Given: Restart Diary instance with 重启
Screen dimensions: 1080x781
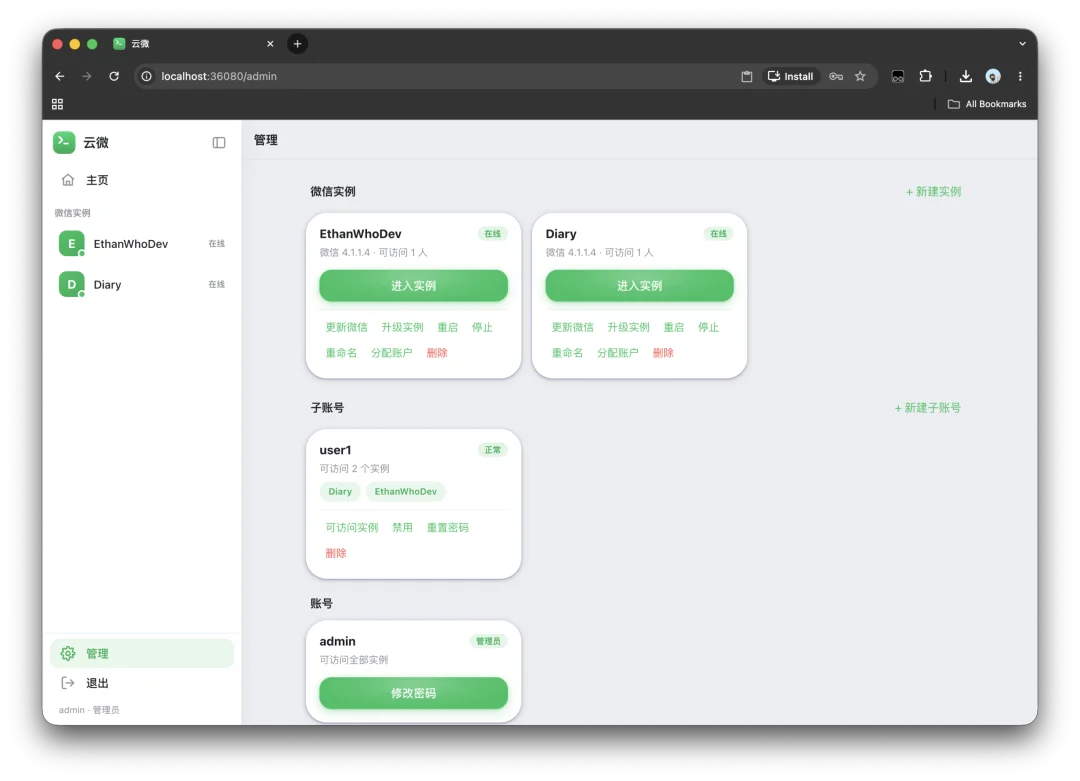Looking at the screenshot, I should [x=674, y=327].
